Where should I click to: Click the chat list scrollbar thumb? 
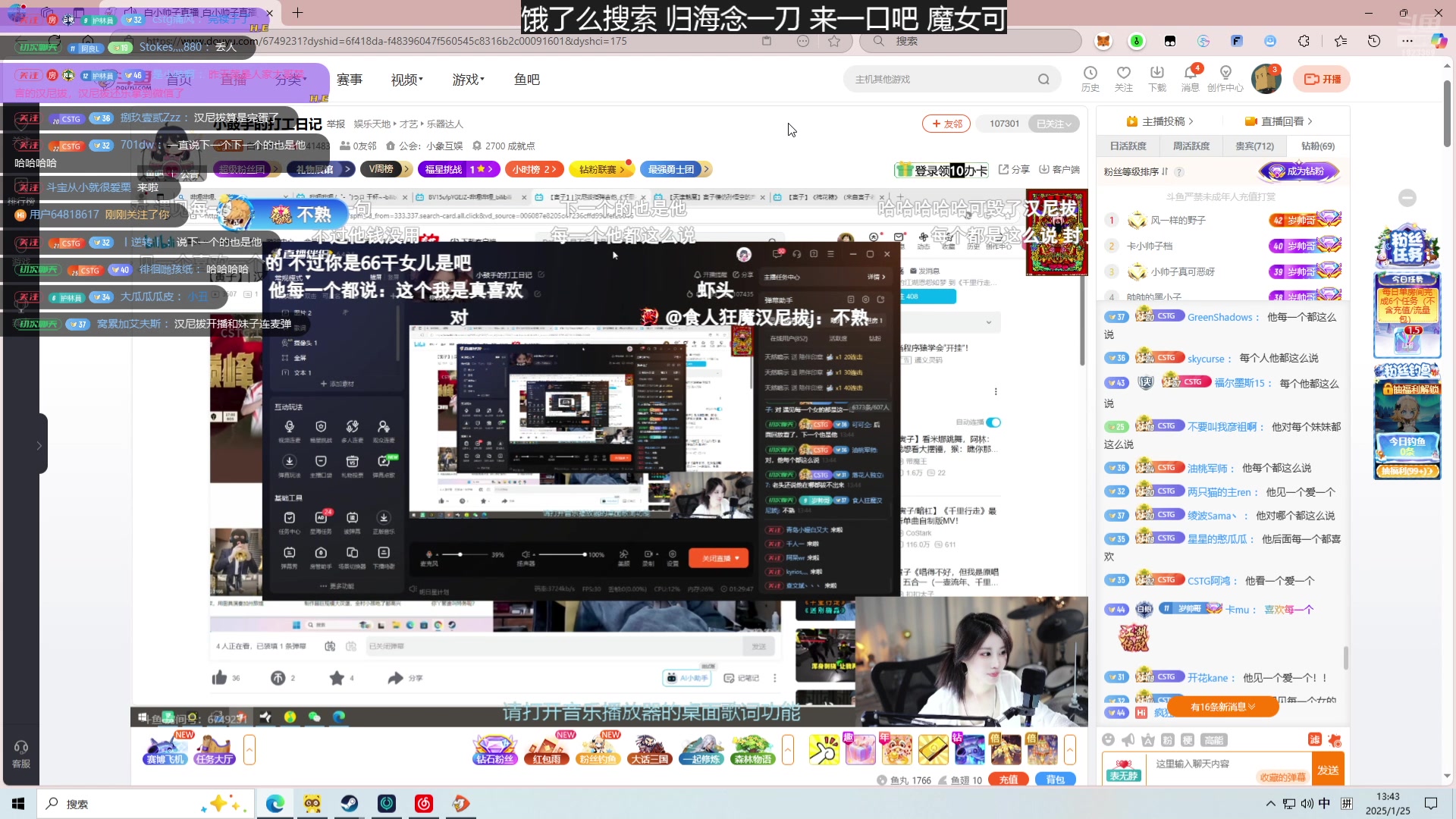[1346, 657]
